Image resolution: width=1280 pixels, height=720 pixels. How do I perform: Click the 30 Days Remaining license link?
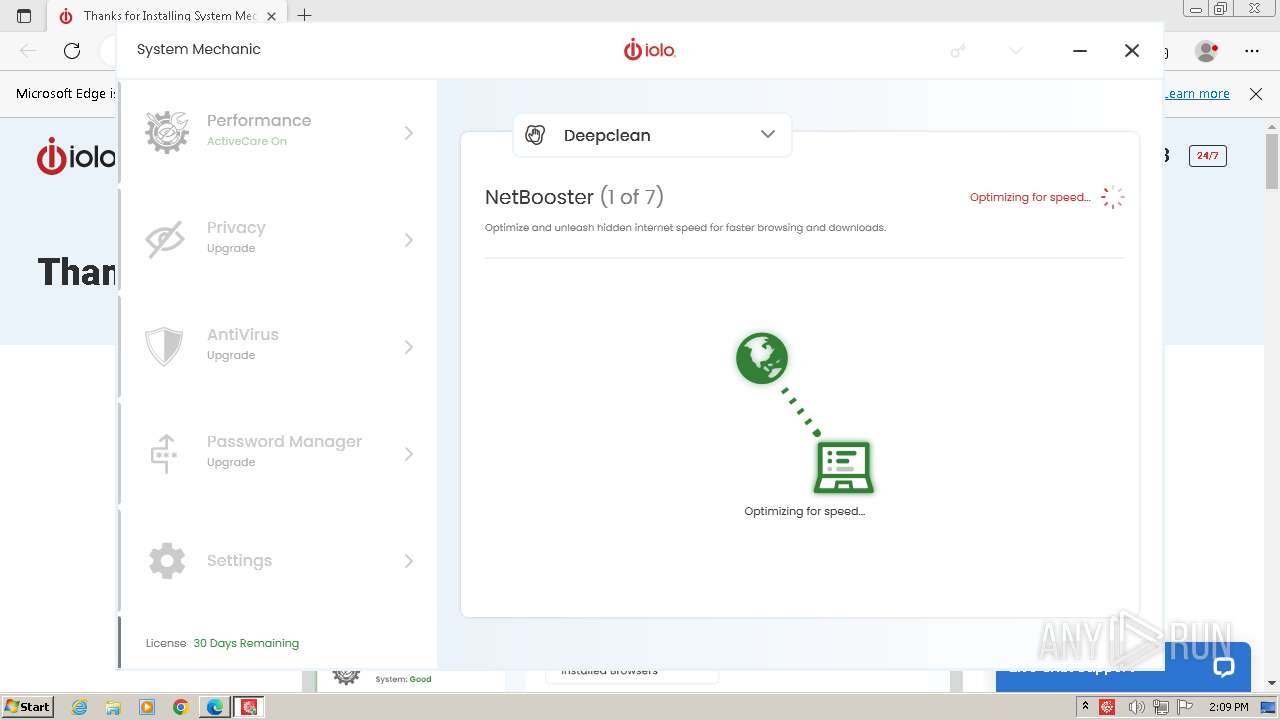tap(246, 643)
